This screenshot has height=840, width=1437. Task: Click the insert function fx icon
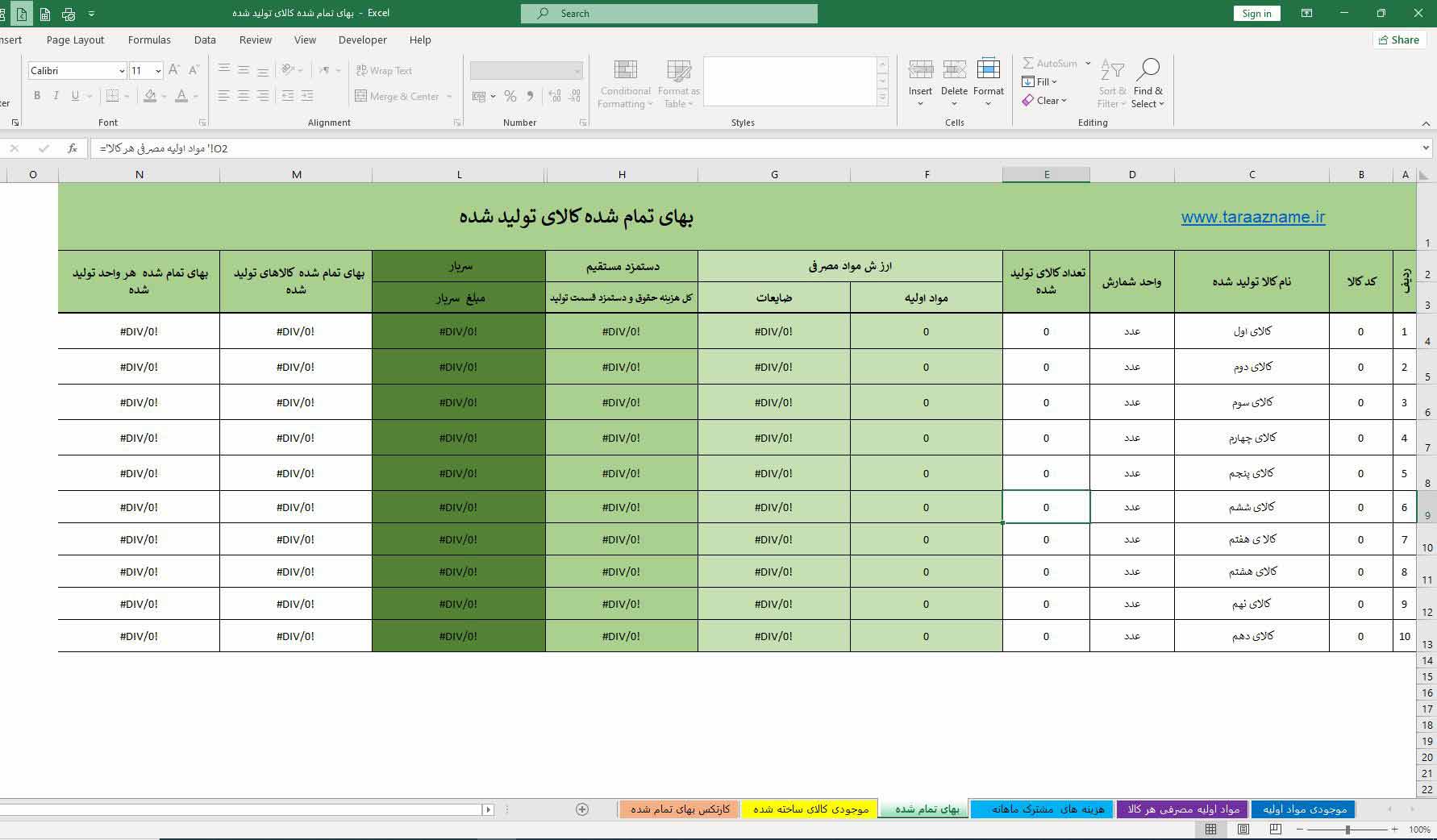[73, 148]
